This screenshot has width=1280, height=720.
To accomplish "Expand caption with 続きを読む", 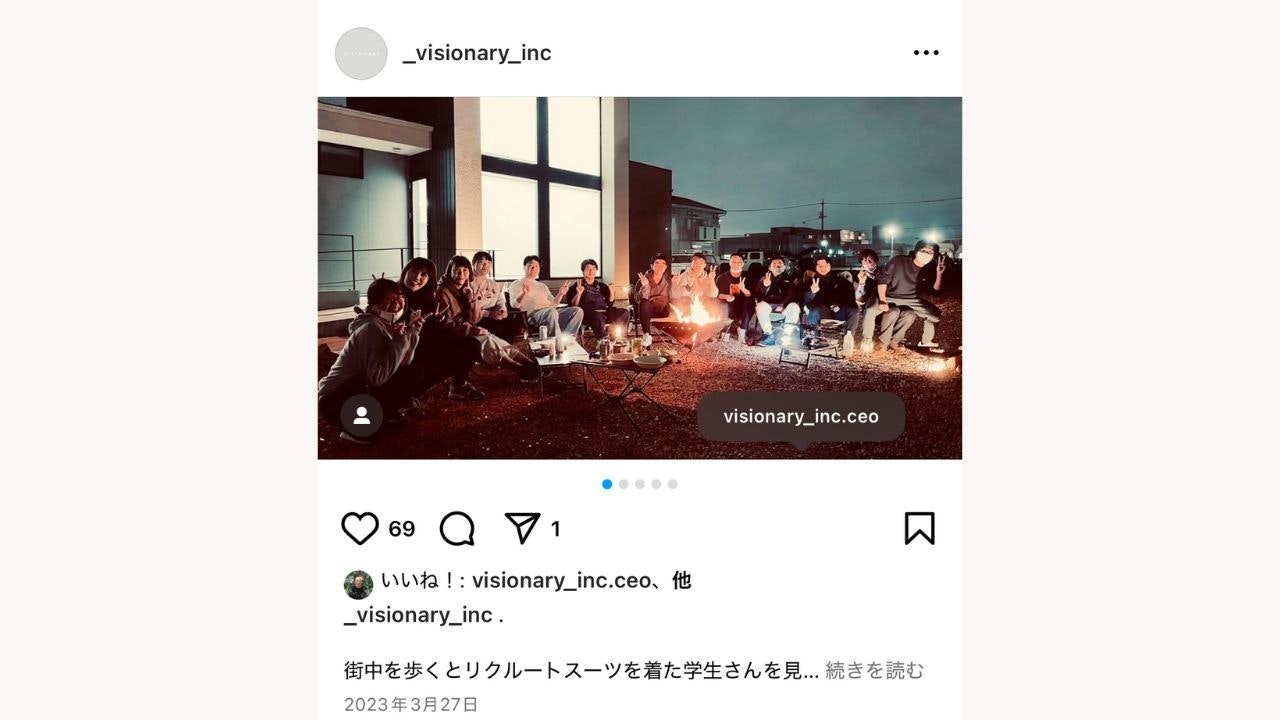I will point(875,670).
